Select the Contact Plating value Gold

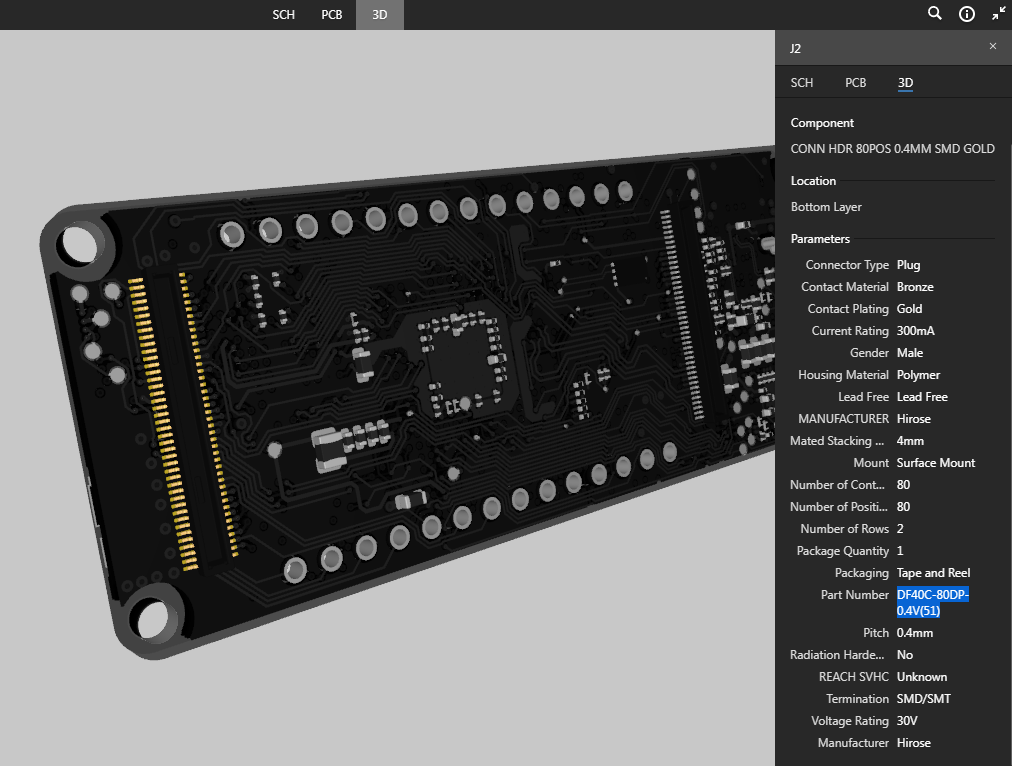[909, 308]
